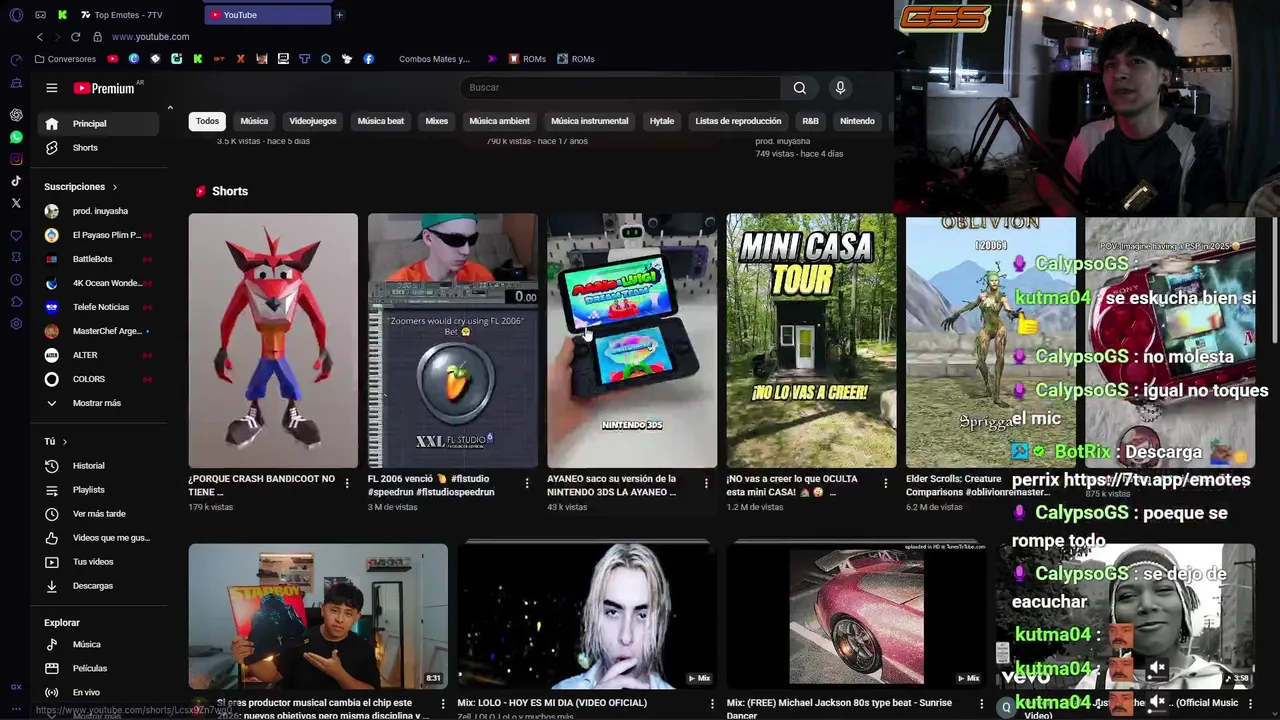
Task: Click the www.youtube.com address bar
Action: click(x=150, y=37)
